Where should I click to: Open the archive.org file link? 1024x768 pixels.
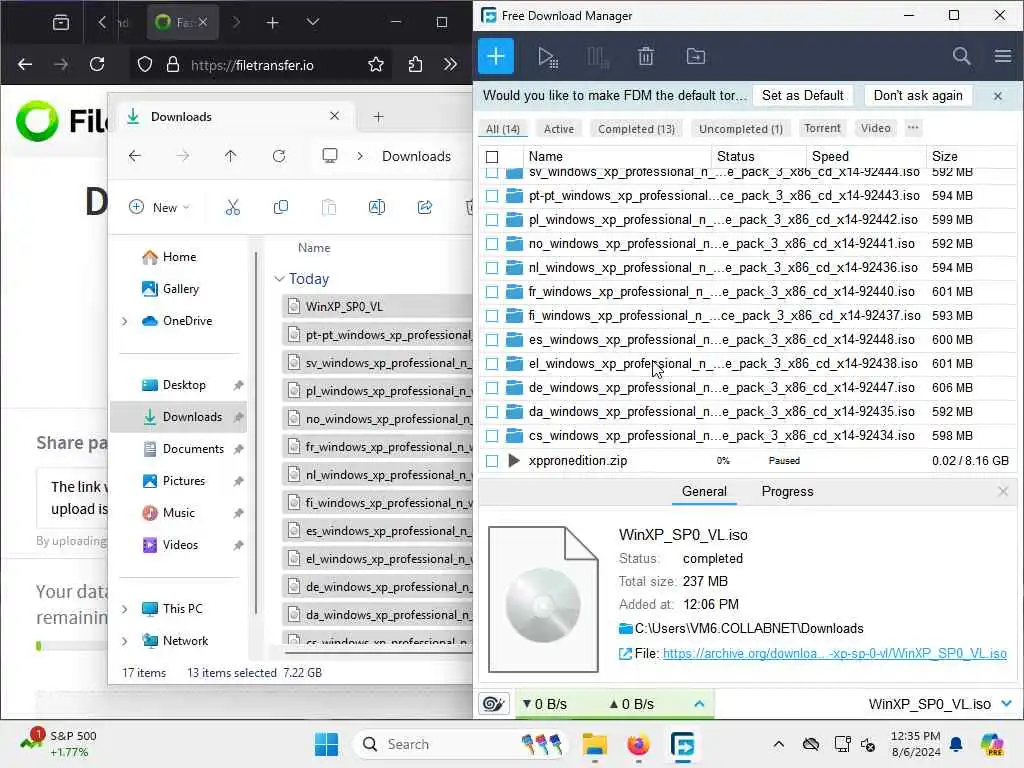pos(835,654)
